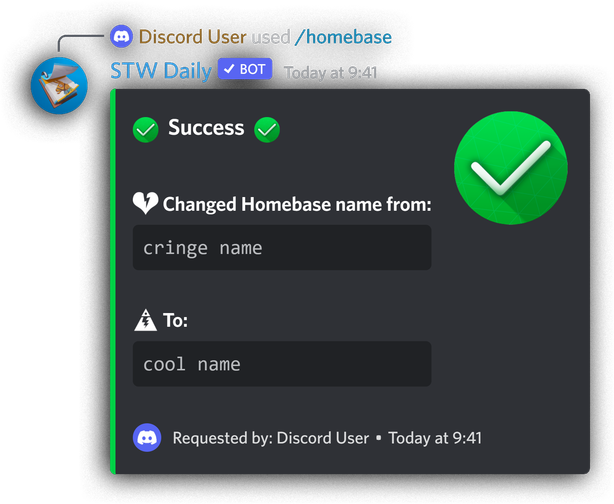Click the message timestamp Today at 9:41
The image size is (614, 504).
point(330,72)
